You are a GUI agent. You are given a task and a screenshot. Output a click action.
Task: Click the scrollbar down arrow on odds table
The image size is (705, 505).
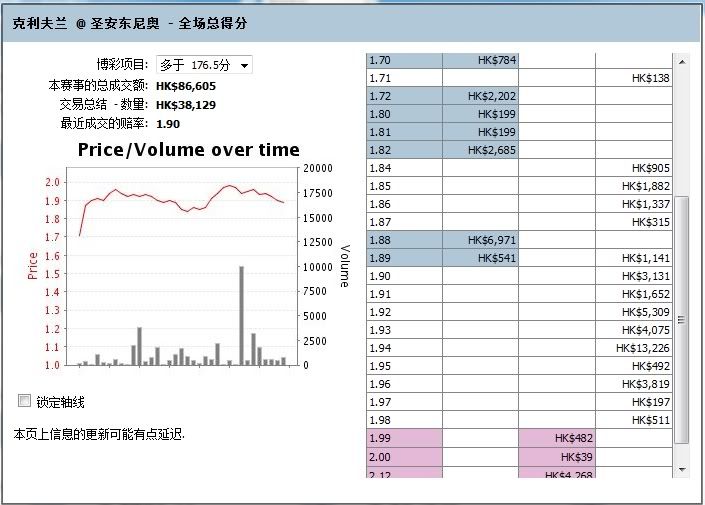click(682, 468)
